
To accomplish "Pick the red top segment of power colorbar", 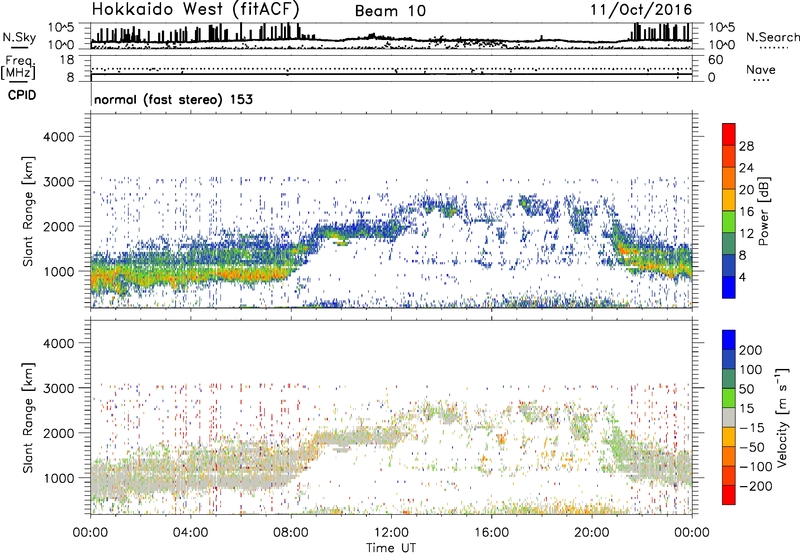I will coord(729,134).
